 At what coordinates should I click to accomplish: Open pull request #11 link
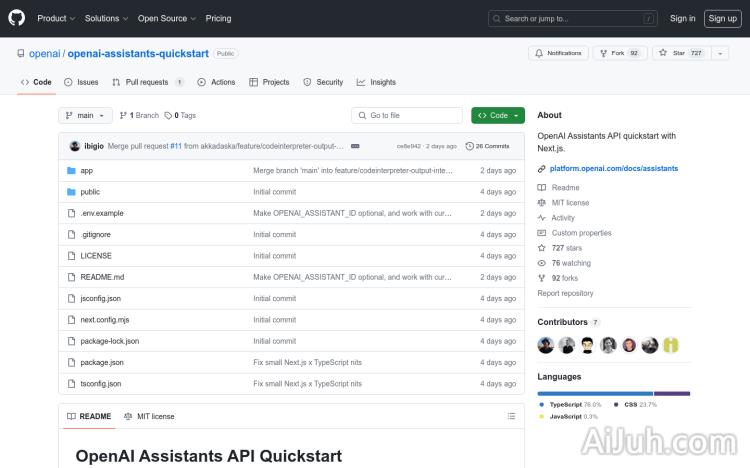pyautogui.click(x=176, y=146)
